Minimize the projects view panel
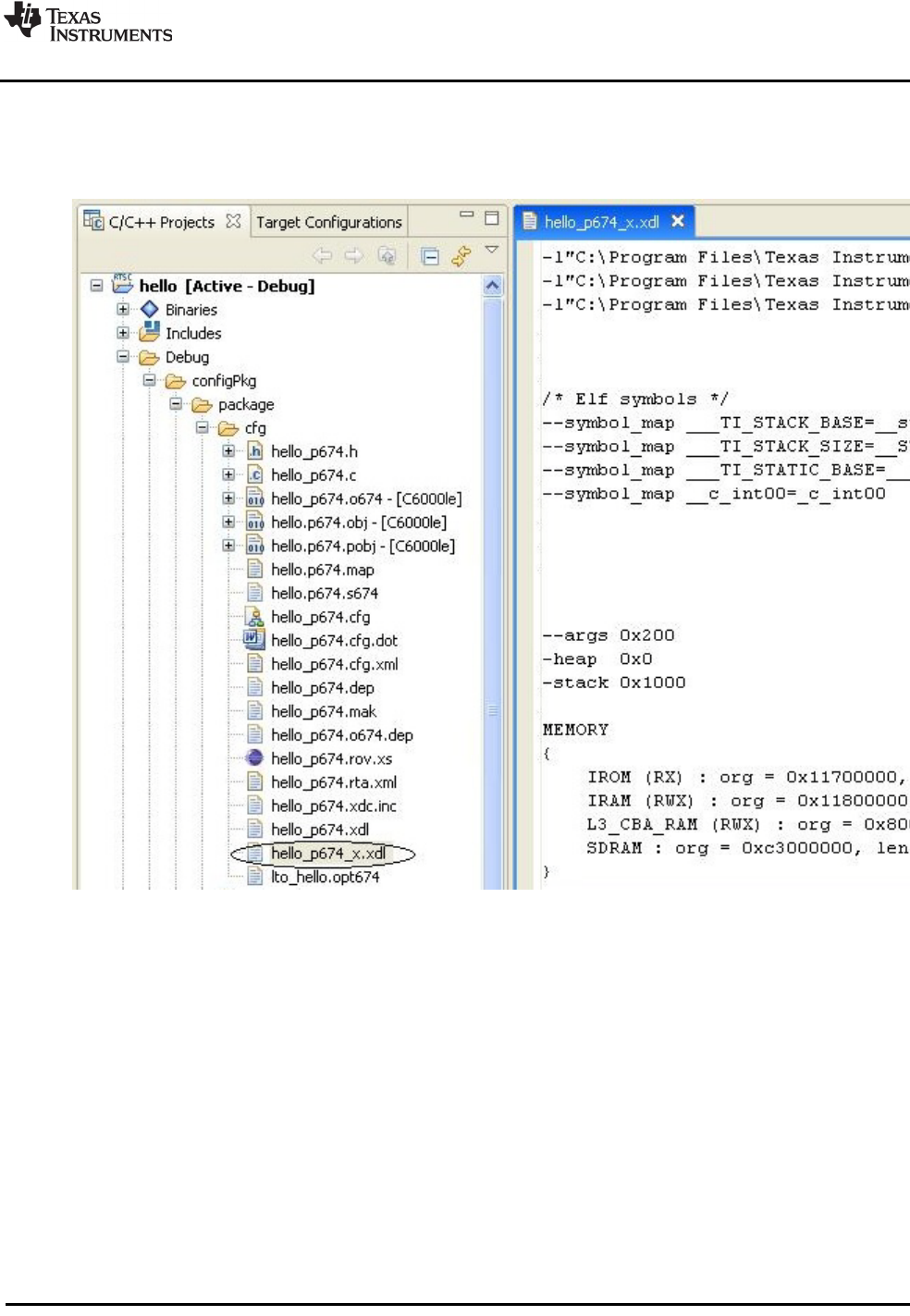The width and height of the screenshot is (910, 1316). 466,215
